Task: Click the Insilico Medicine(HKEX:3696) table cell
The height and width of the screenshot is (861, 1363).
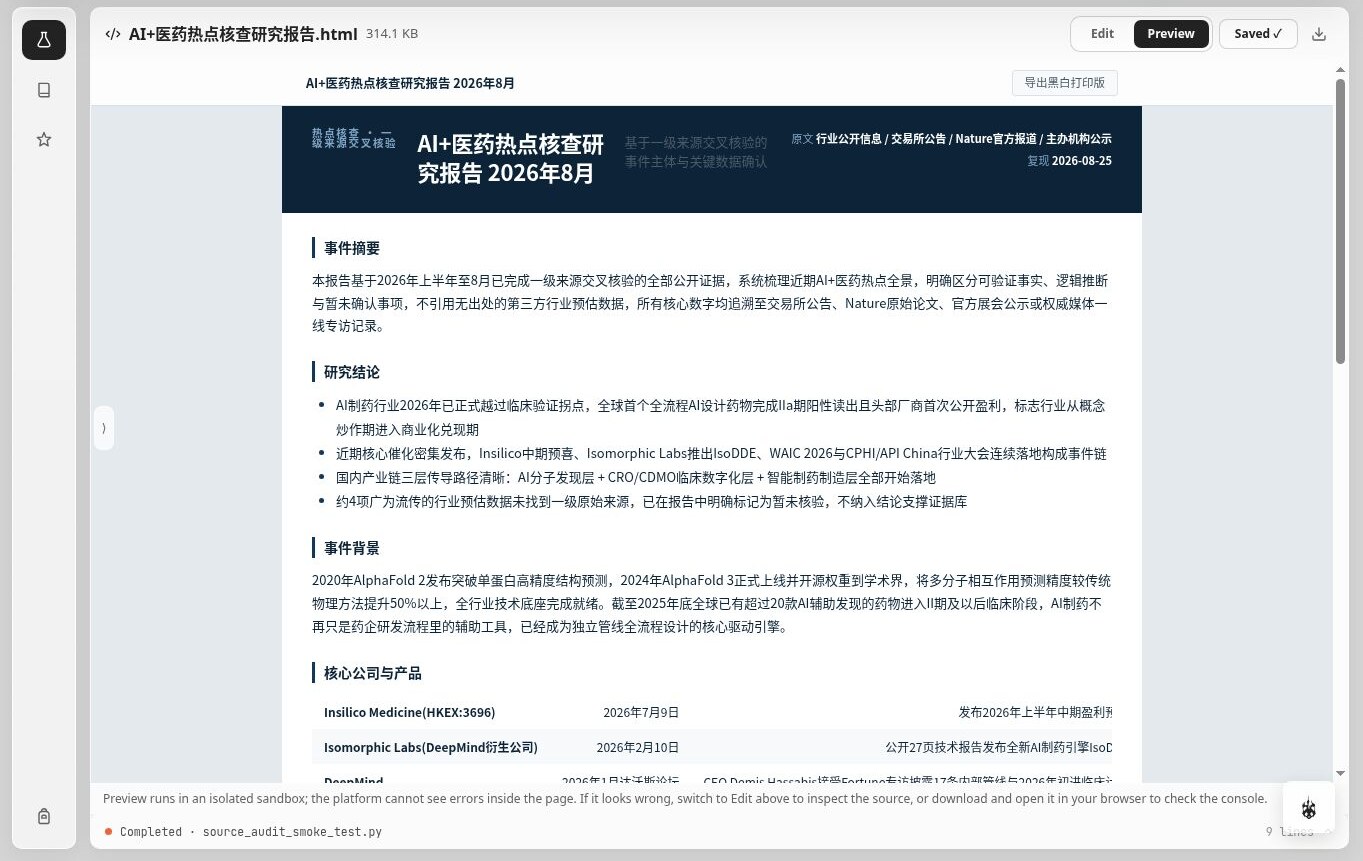Action: coord(409,713)
